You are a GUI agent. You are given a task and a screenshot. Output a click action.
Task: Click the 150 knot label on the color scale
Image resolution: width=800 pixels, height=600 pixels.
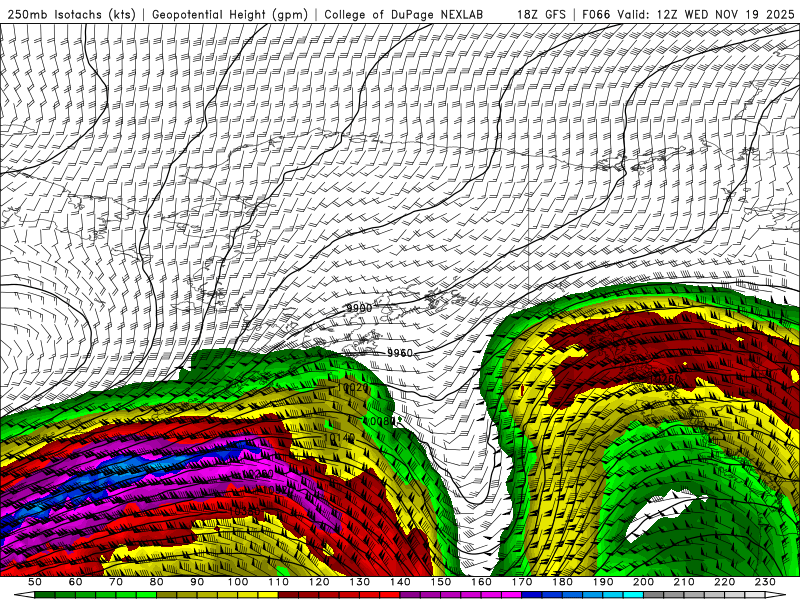click(441, 582)
